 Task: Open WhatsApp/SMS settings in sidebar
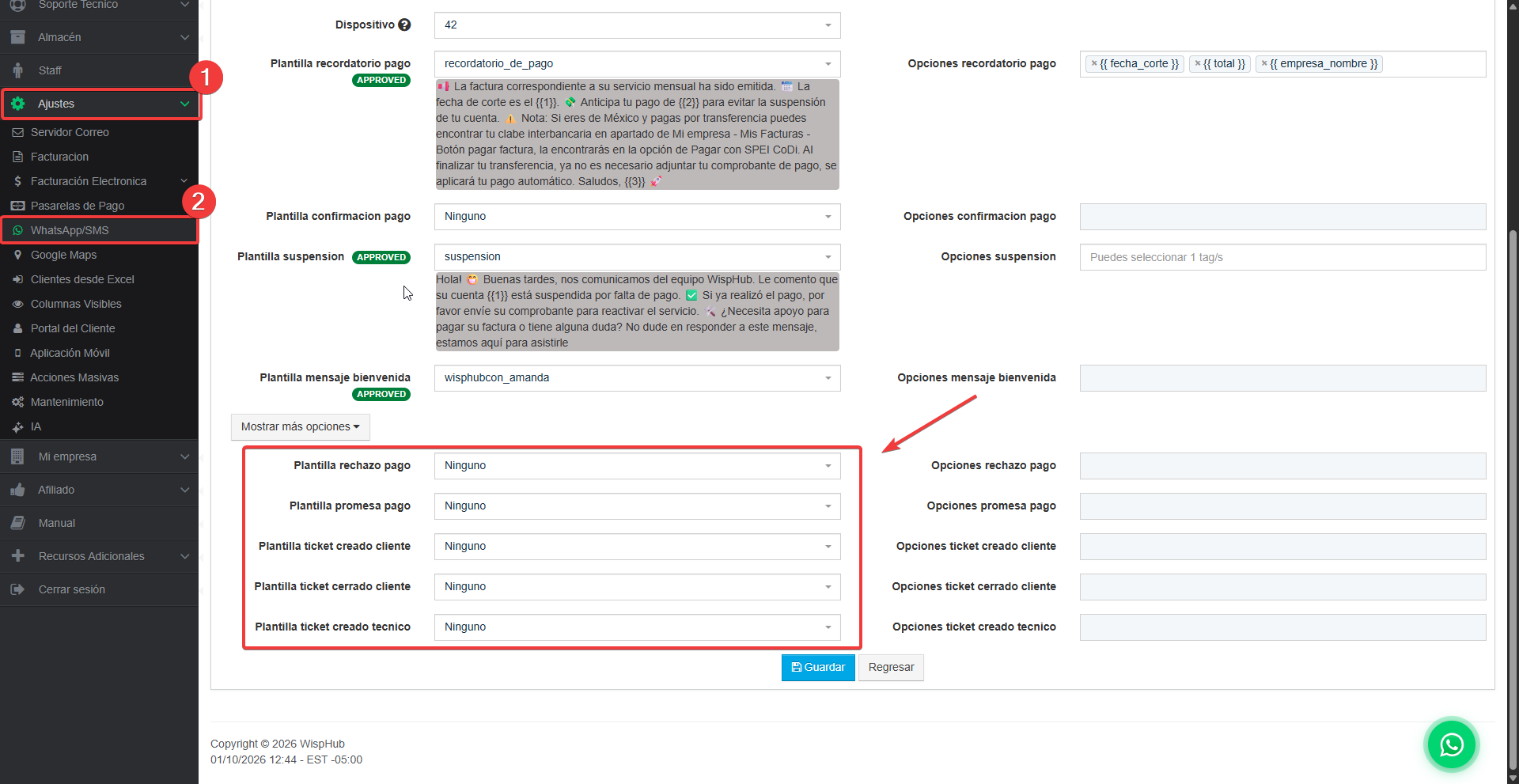click(x=99, y=230)
